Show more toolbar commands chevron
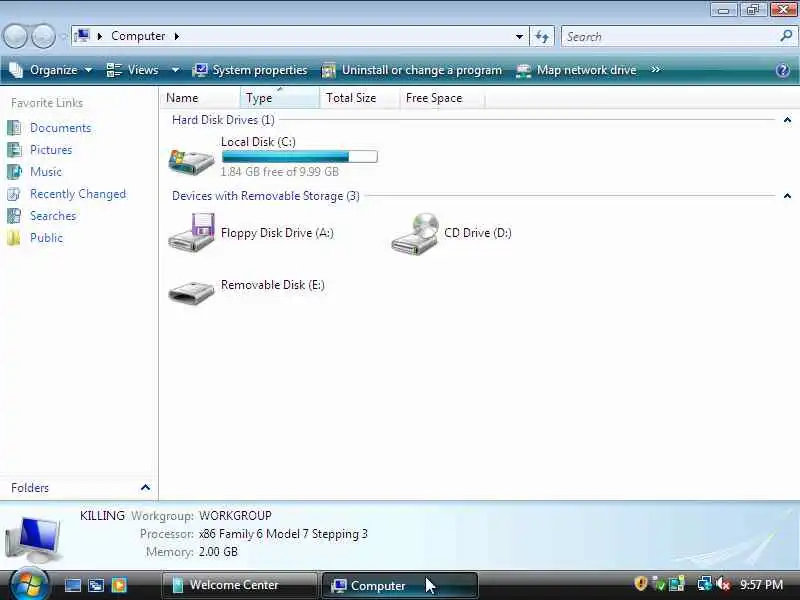Image resolution: width=800 pixels, height=600 pixels. pos(656,69)
